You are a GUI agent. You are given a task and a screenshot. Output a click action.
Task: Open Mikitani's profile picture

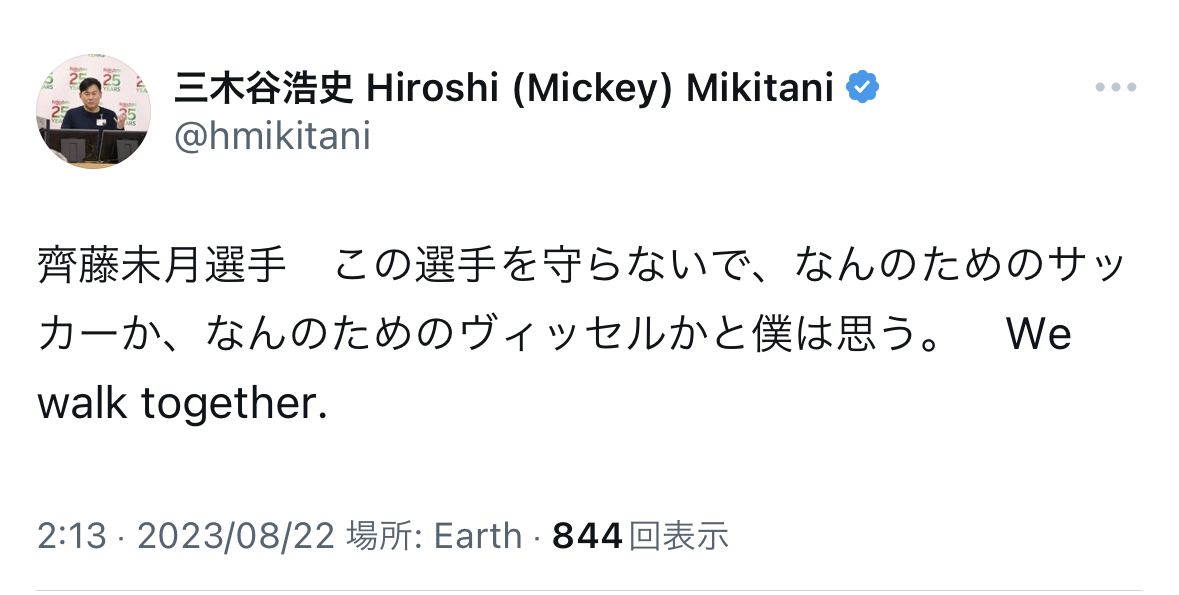coord(94,111)
